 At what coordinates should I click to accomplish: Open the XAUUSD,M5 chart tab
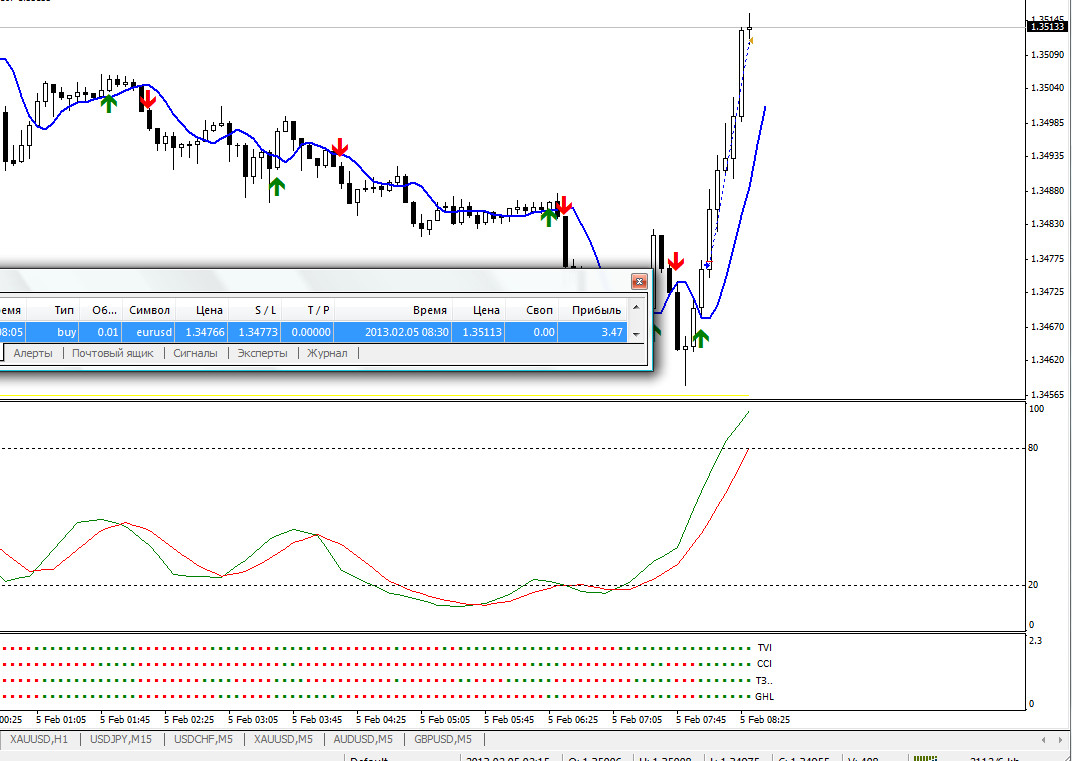pos(283,739)
